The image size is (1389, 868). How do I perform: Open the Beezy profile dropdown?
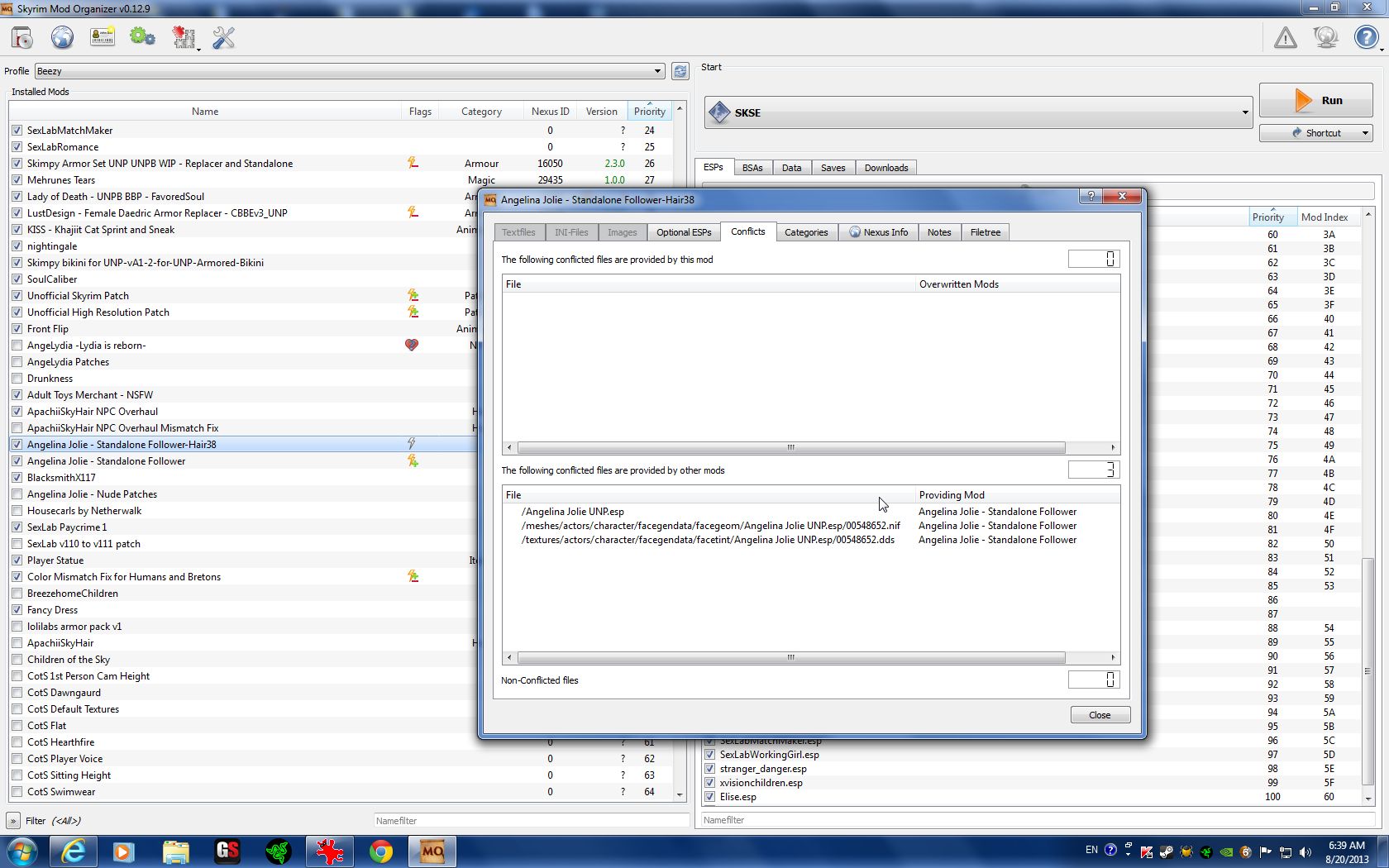point(349,71)
